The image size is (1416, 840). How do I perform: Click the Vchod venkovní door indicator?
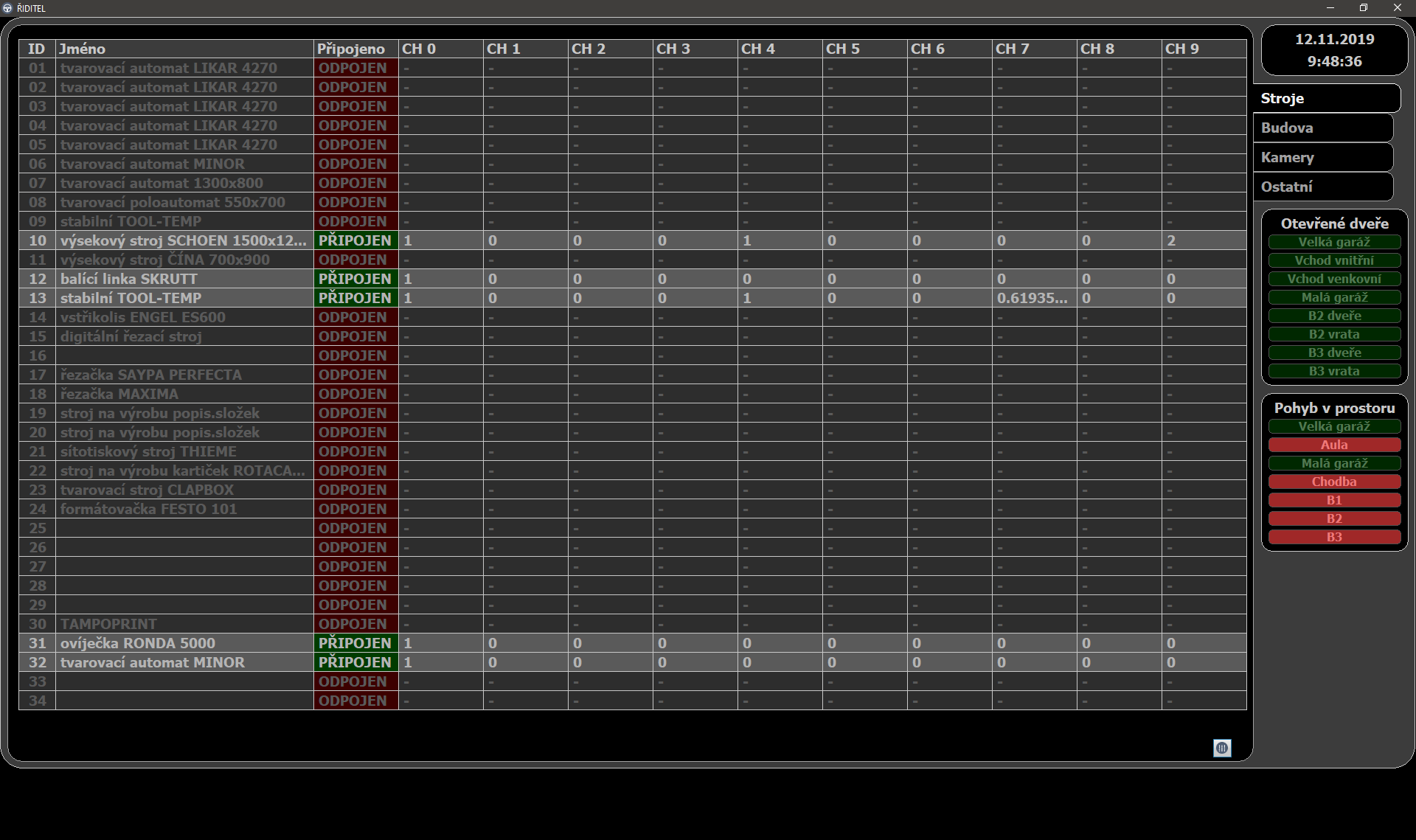1333,279
